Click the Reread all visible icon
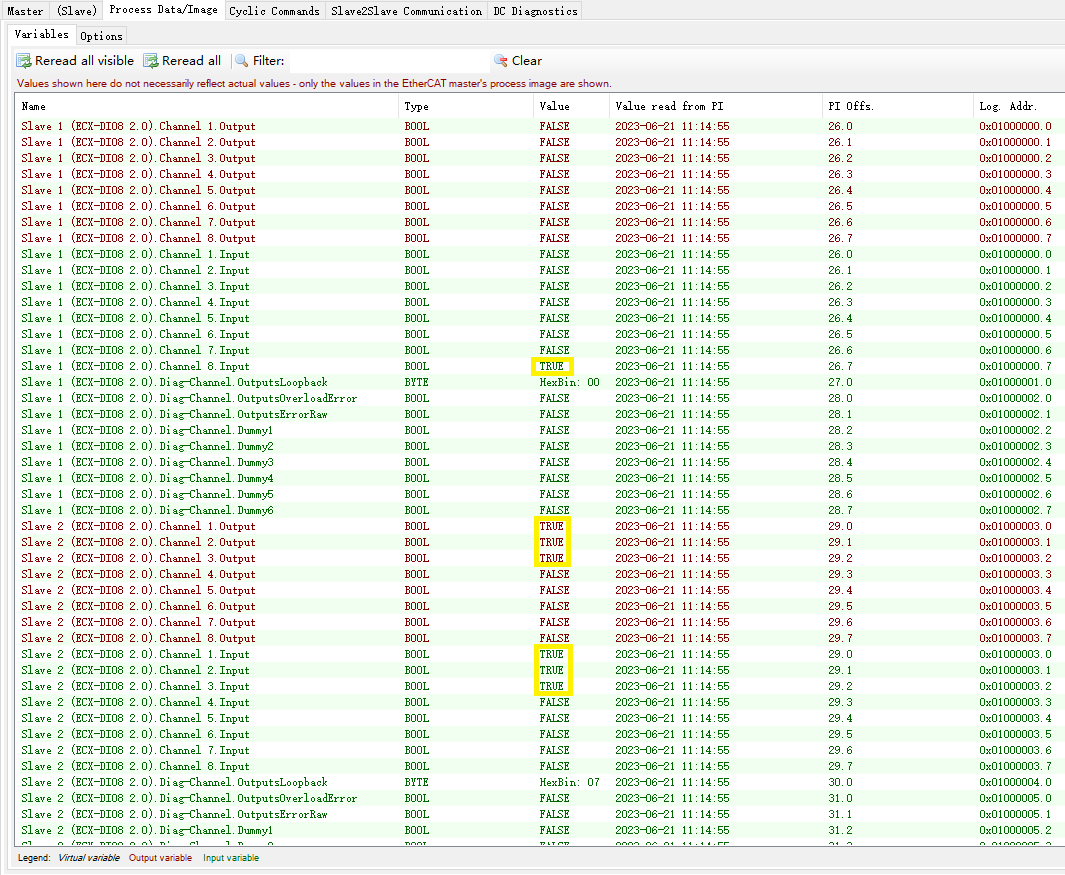The image size is (1065, 875). pyautogui.click(x=24, y=61)
